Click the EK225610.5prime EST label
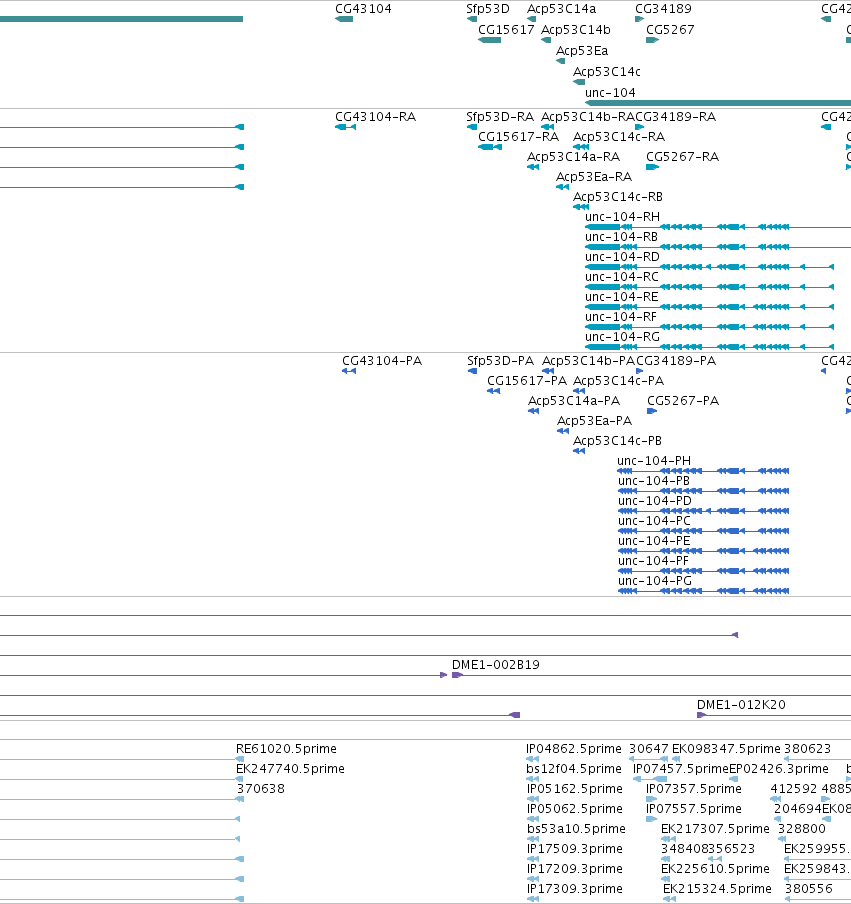 [x=715, y=868]
